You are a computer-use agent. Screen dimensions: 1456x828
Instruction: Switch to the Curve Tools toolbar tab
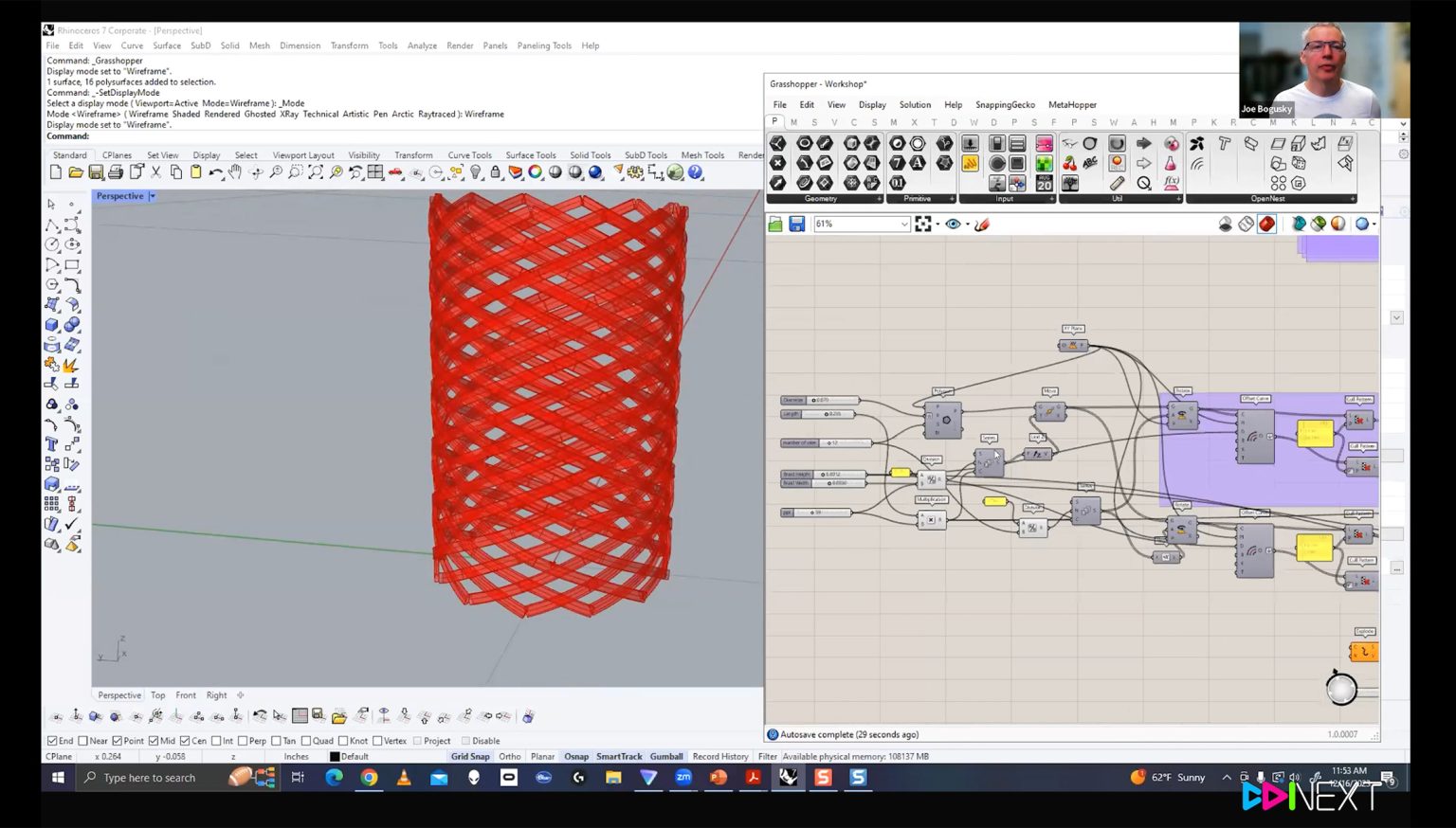pyautogui.click(x=469, y=155)
